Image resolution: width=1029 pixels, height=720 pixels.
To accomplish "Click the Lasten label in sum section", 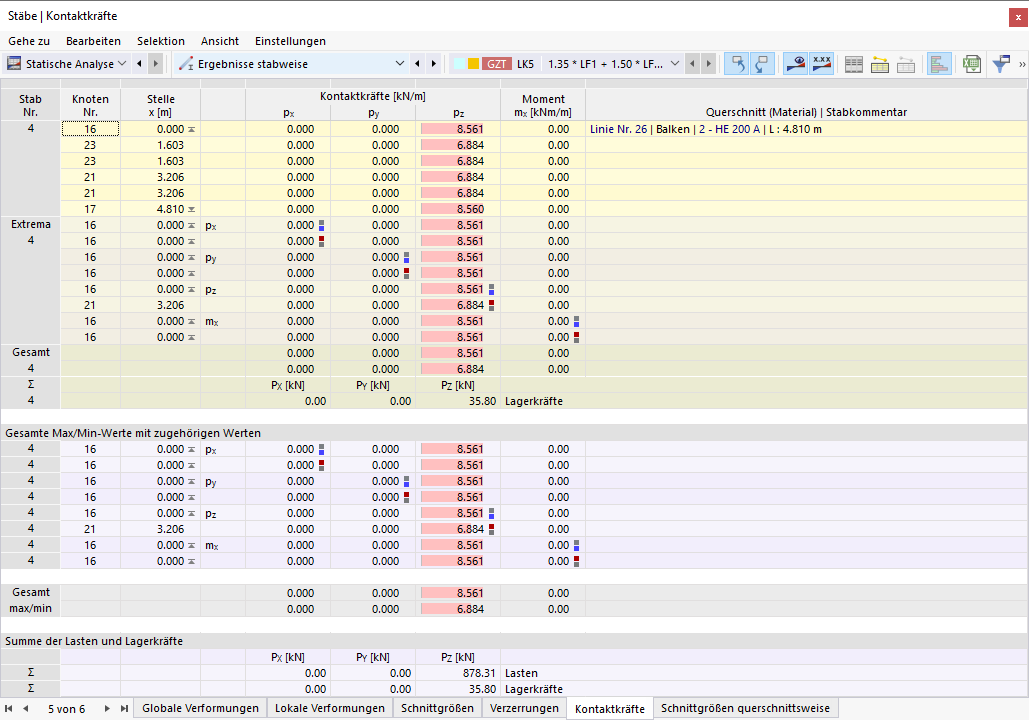I will point(521,673).
